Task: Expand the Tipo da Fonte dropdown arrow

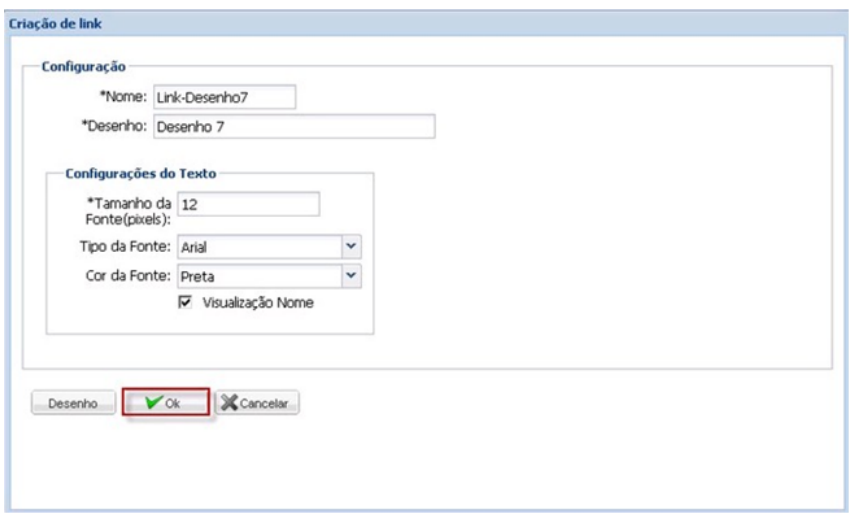Action: (x=350, y=246)
